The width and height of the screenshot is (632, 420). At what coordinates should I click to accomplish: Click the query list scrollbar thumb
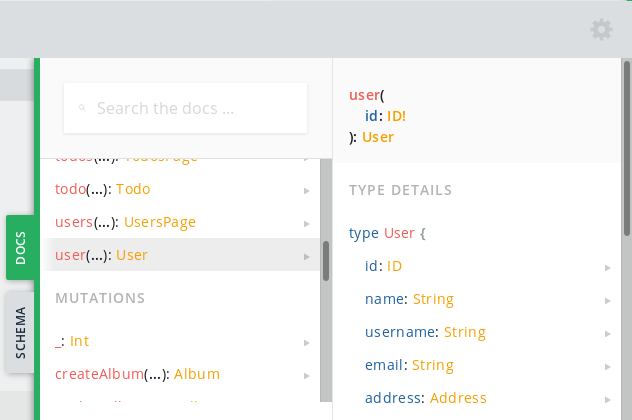[326, 261]
